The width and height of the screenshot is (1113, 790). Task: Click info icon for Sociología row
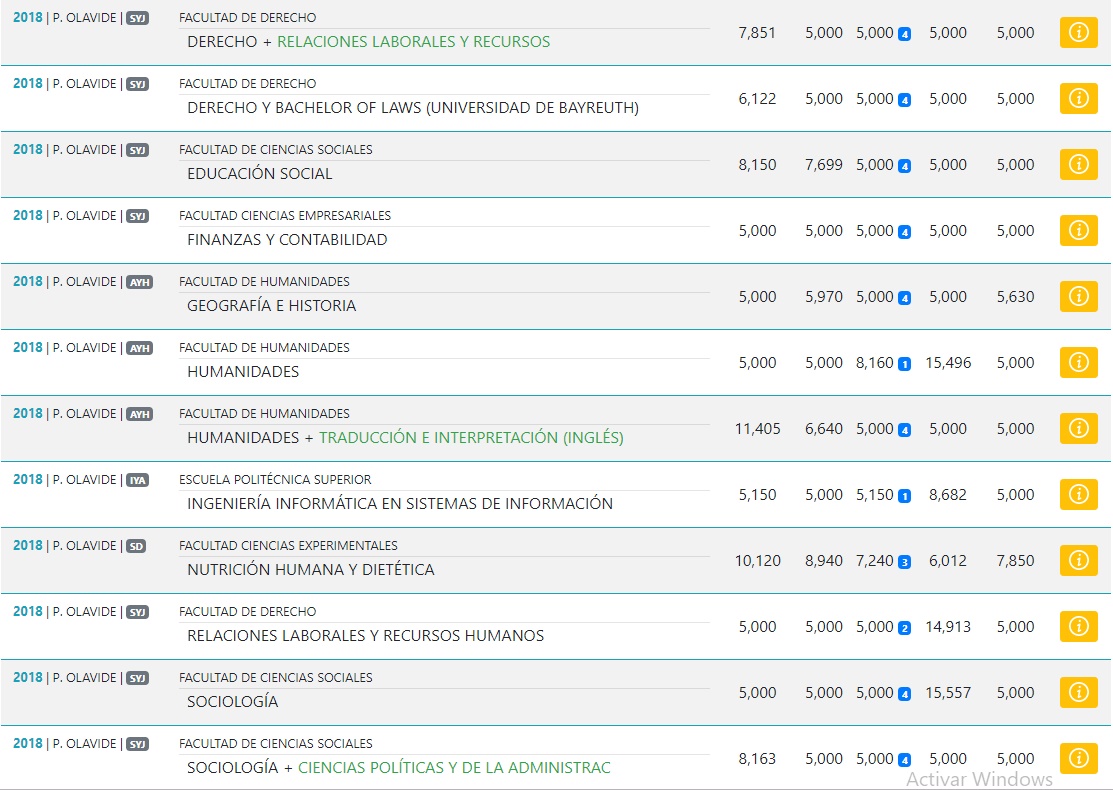(x=1078, y=692)
